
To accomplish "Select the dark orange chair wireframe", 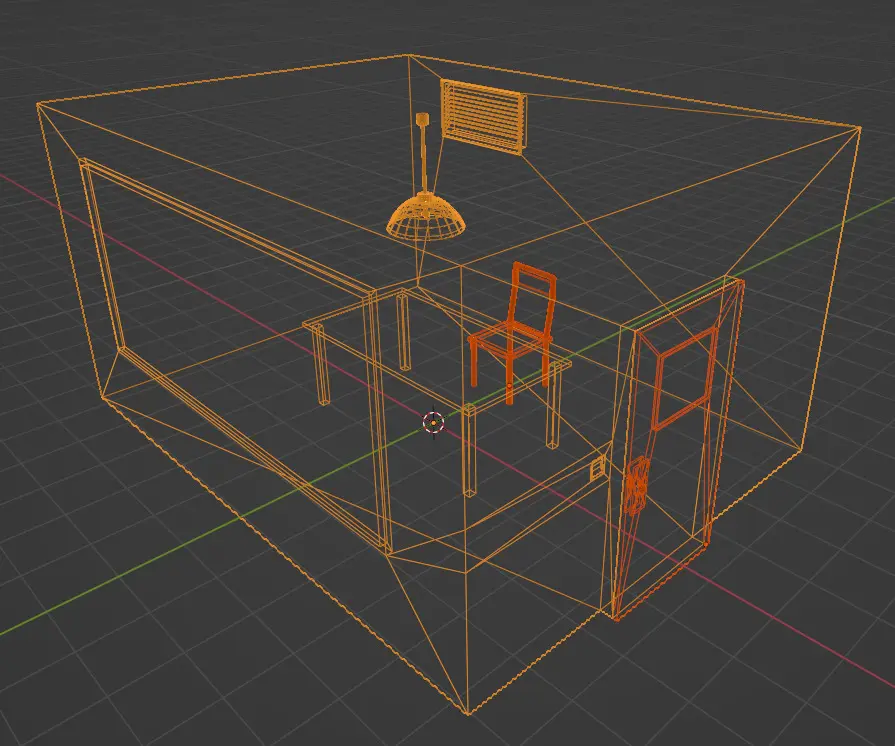I will [x=512, y=334].
